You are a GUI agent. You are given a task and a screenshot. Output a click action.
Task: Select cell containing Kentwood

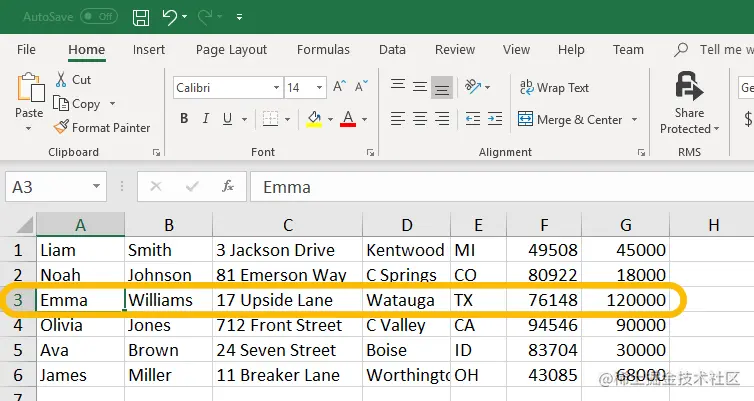point(406,250)
